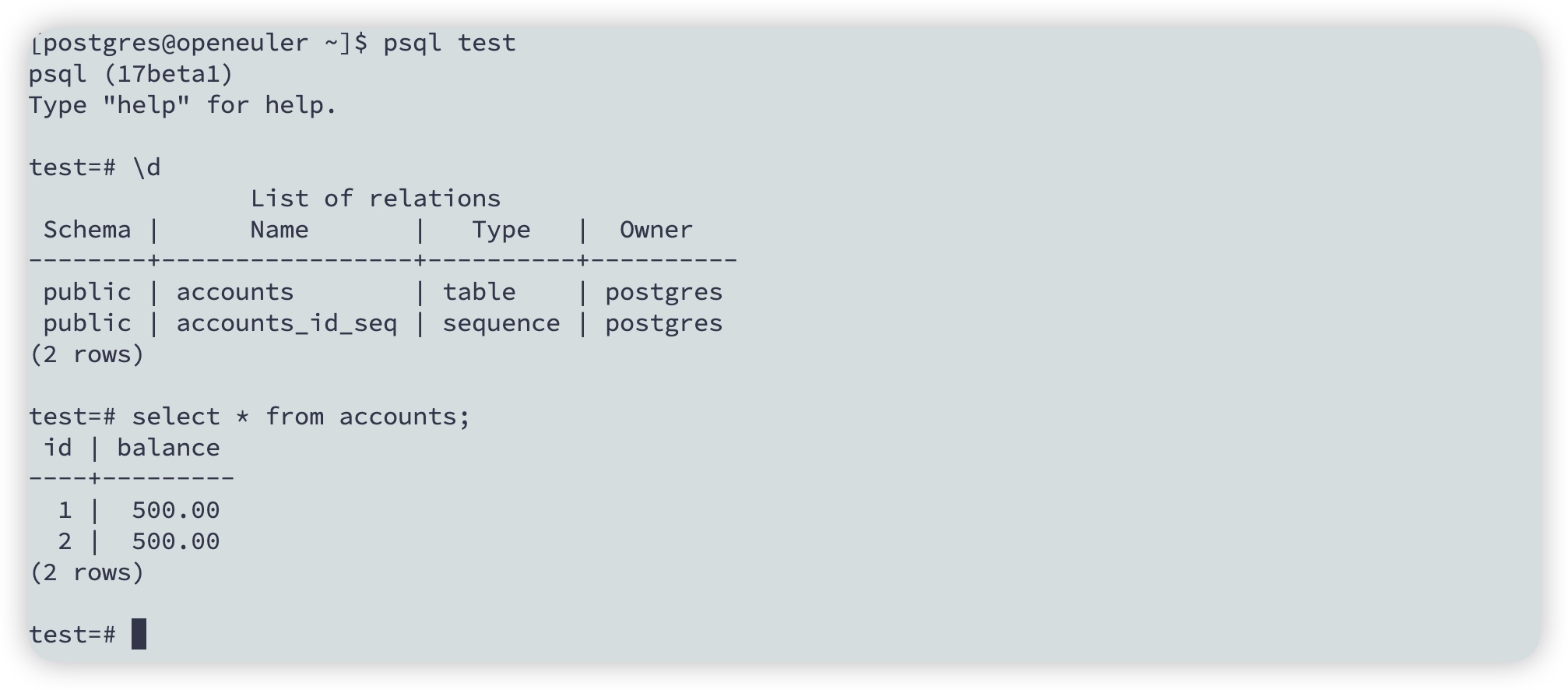Click the "\d" command text
1568x690 pixels.
[x=146, y=167]
